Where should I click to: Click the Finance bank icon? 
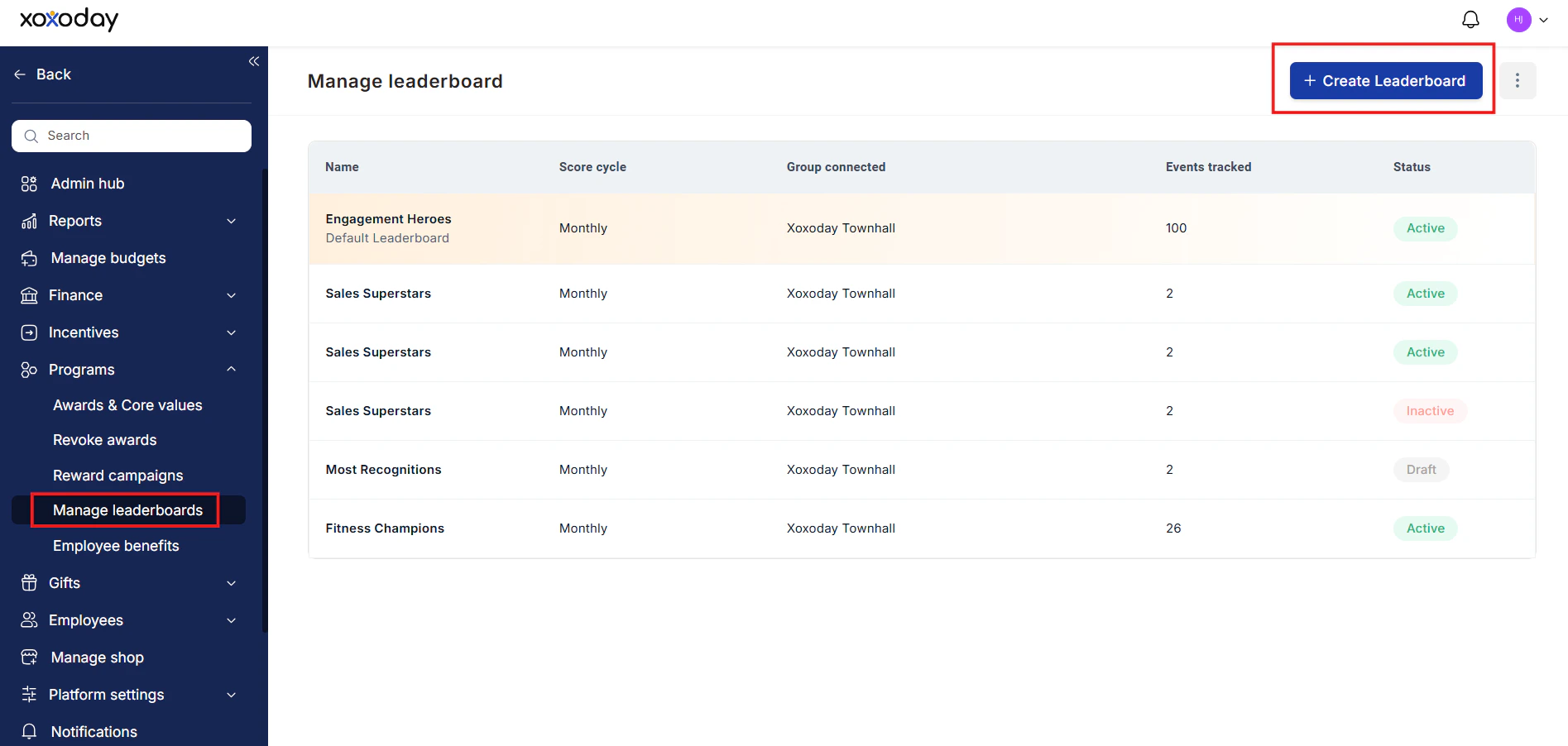(x=29, y=295)
